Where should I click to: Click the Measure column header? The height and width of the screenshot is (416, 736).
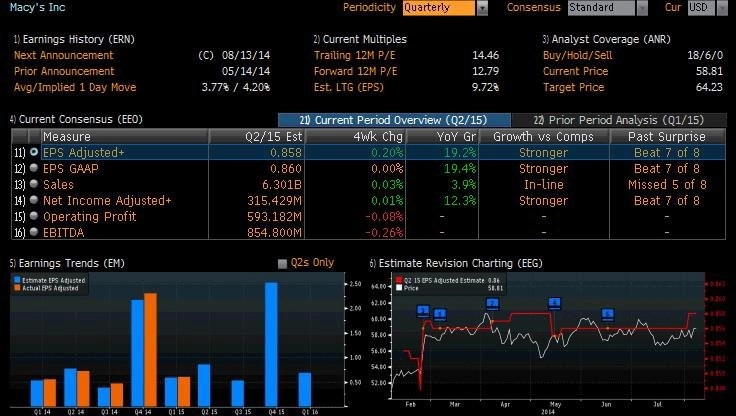(x=124, y=137)
